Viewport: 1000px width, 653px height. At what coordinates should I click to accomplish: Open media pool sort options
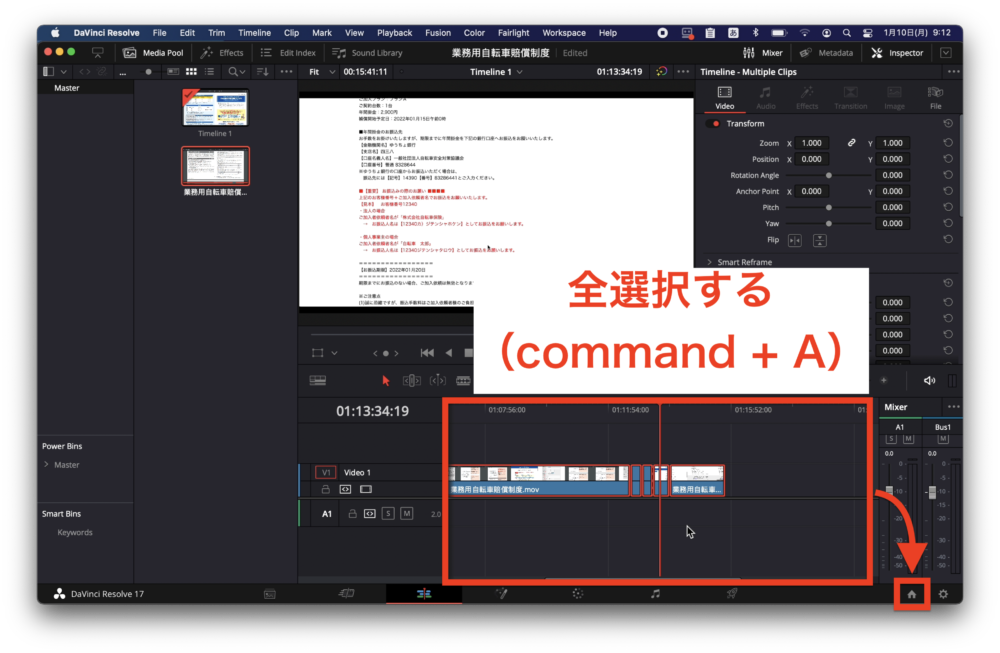262,72
